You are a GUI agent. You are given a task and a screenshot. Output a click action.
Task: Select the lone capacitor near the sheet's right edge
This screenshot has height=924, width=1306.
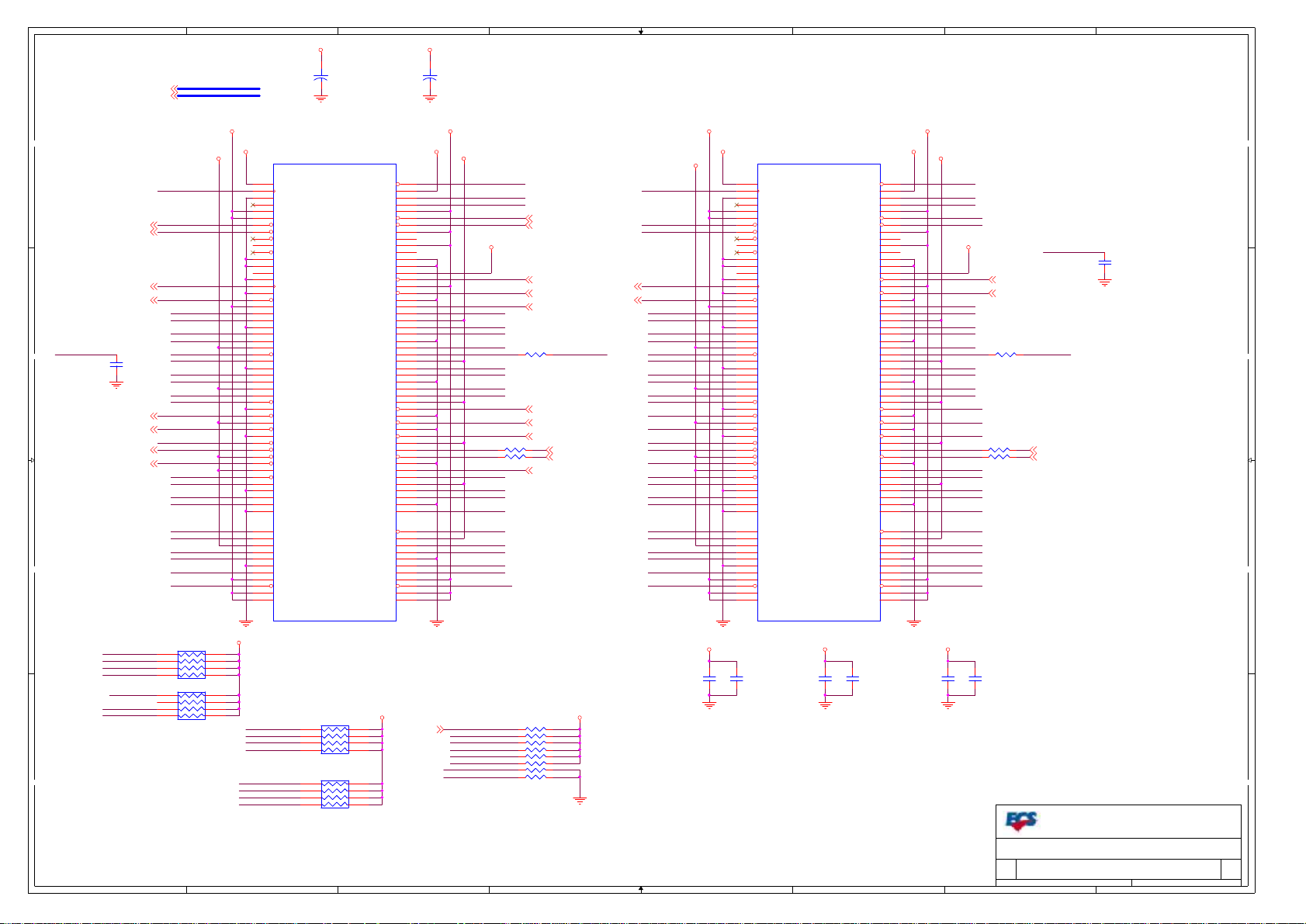click(1105, 263)
